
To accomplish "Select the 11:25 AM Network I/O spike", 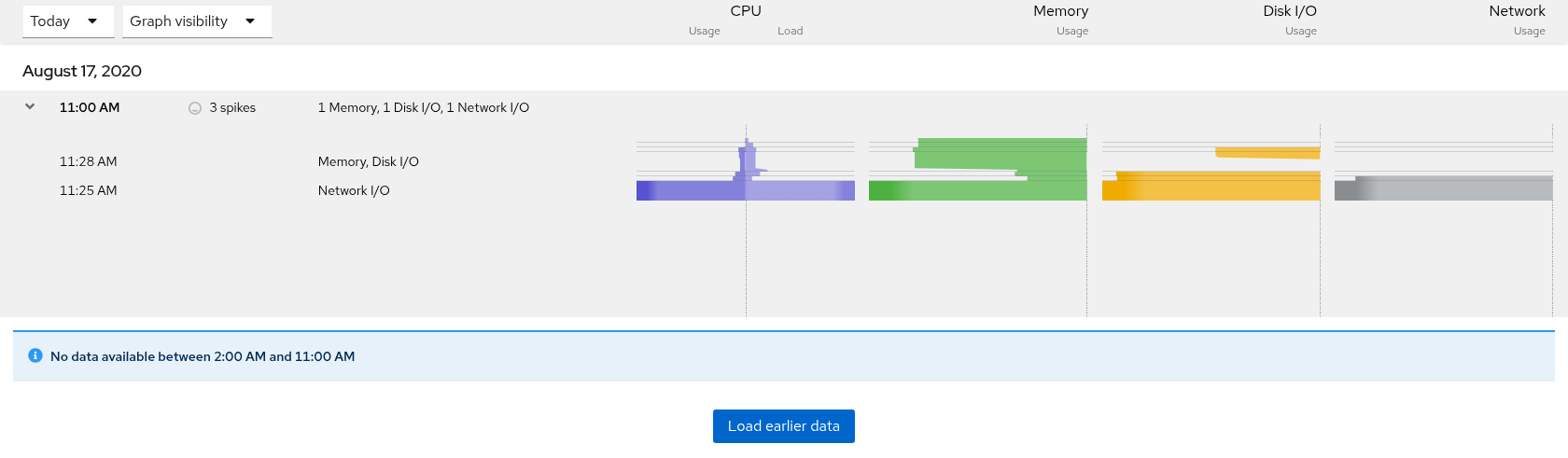I will coord(354,190).
